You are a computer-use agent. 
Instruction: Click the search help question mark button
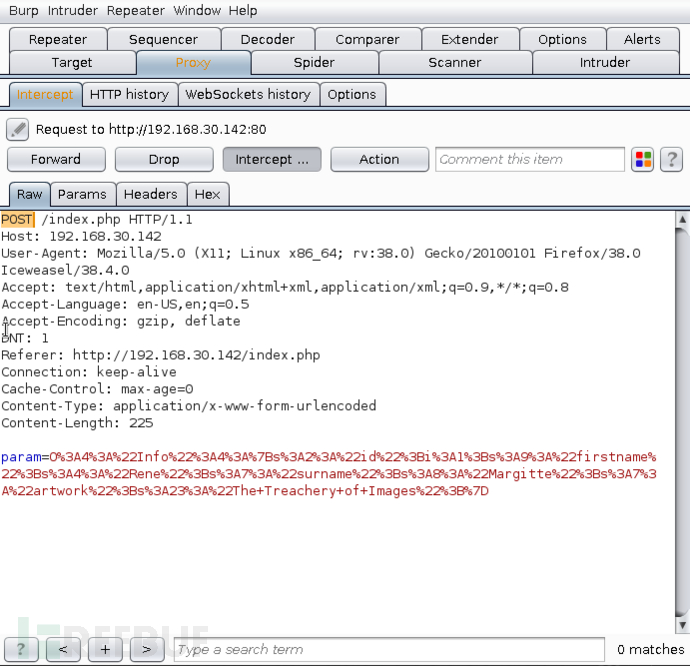tap(21, 649)
